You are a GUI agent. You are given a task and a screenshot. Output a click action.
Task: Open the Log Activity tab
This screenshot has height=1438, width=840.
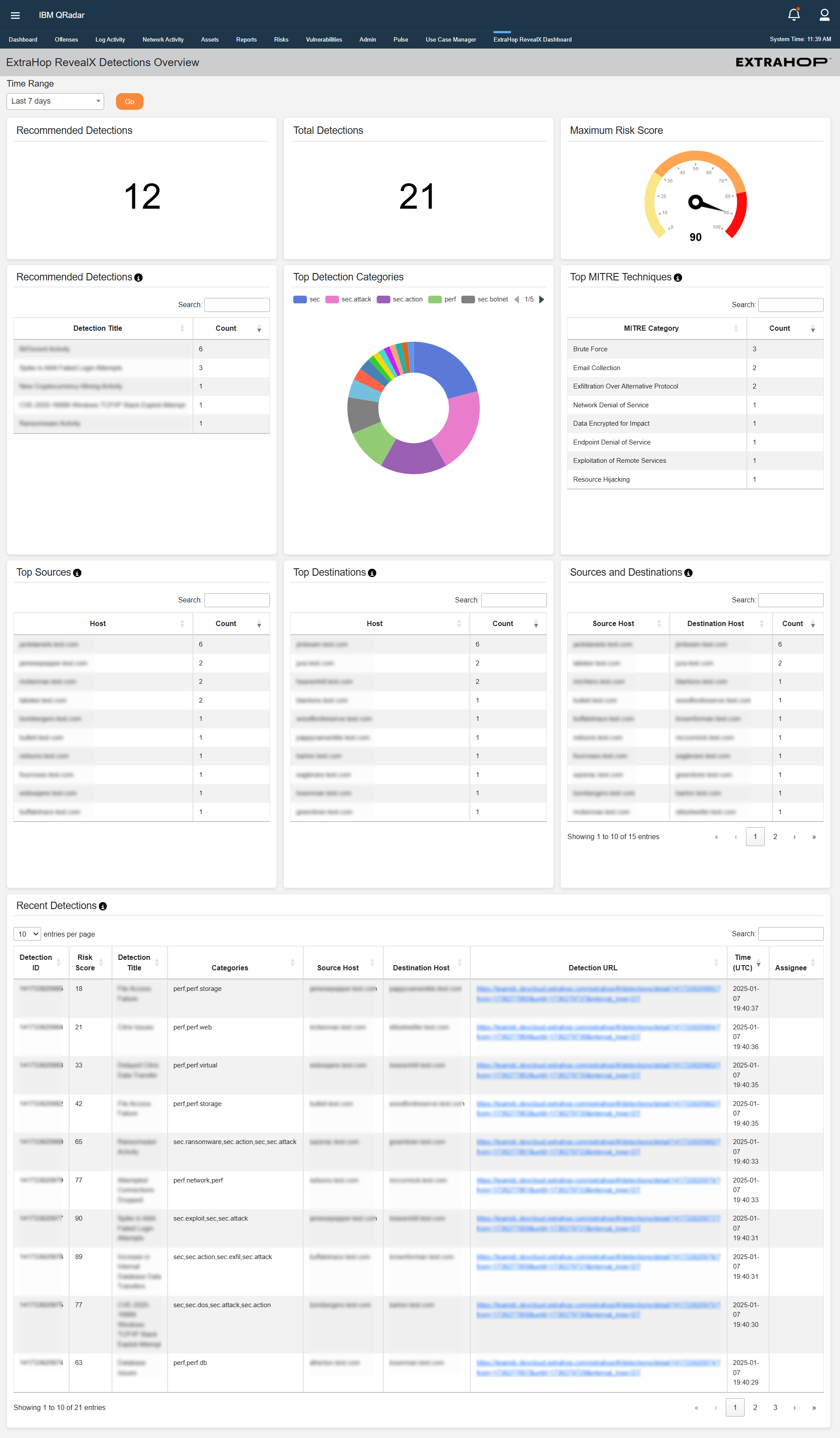[110, 40]
